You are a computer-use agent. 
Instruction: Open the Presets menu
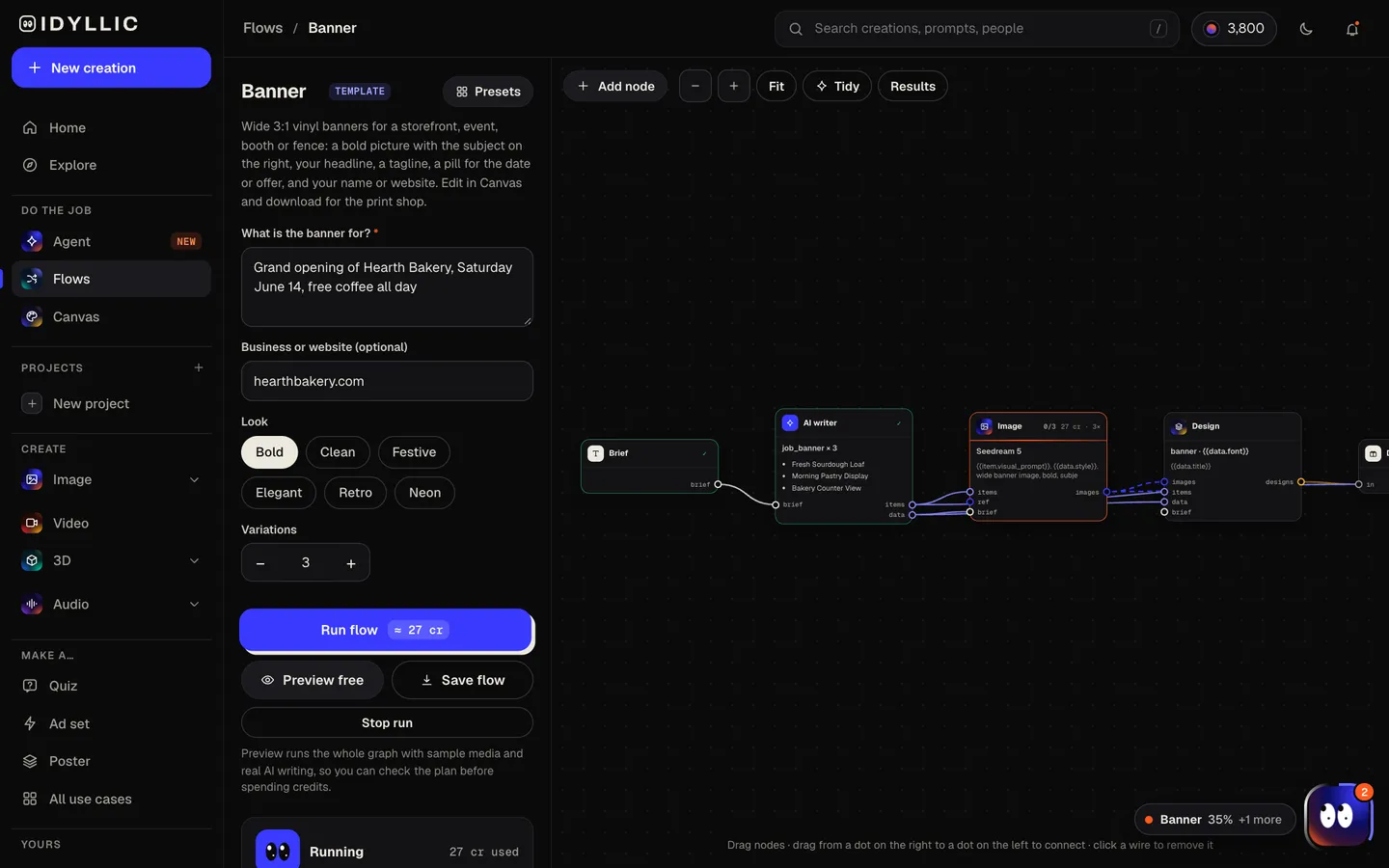tap(488, 92)
